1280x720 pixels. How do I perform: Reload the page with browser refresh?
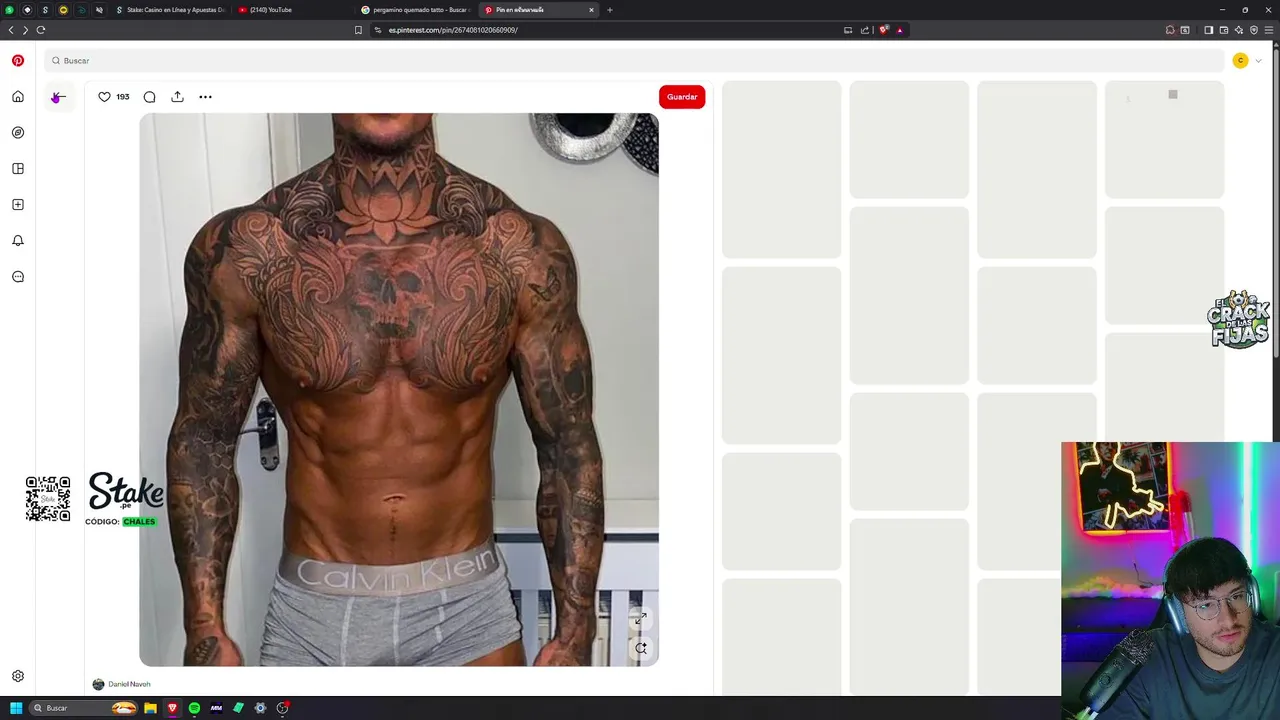[x=41, y=30]
